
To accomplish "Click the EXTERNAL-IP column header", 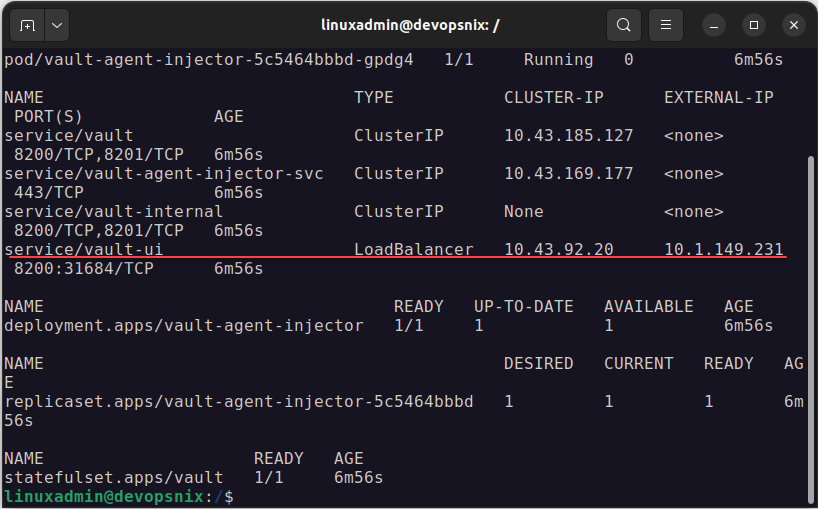I will [x=718, y=97].
